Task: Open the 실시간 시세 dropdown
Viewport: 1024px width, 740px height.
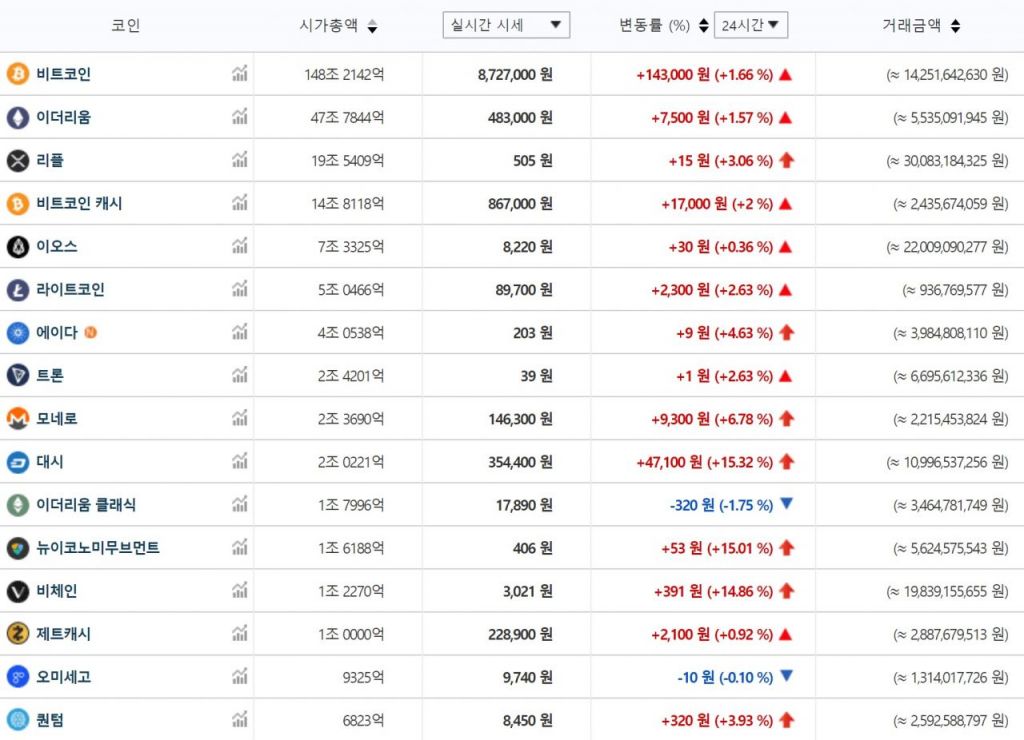Action: coord(506,26)
